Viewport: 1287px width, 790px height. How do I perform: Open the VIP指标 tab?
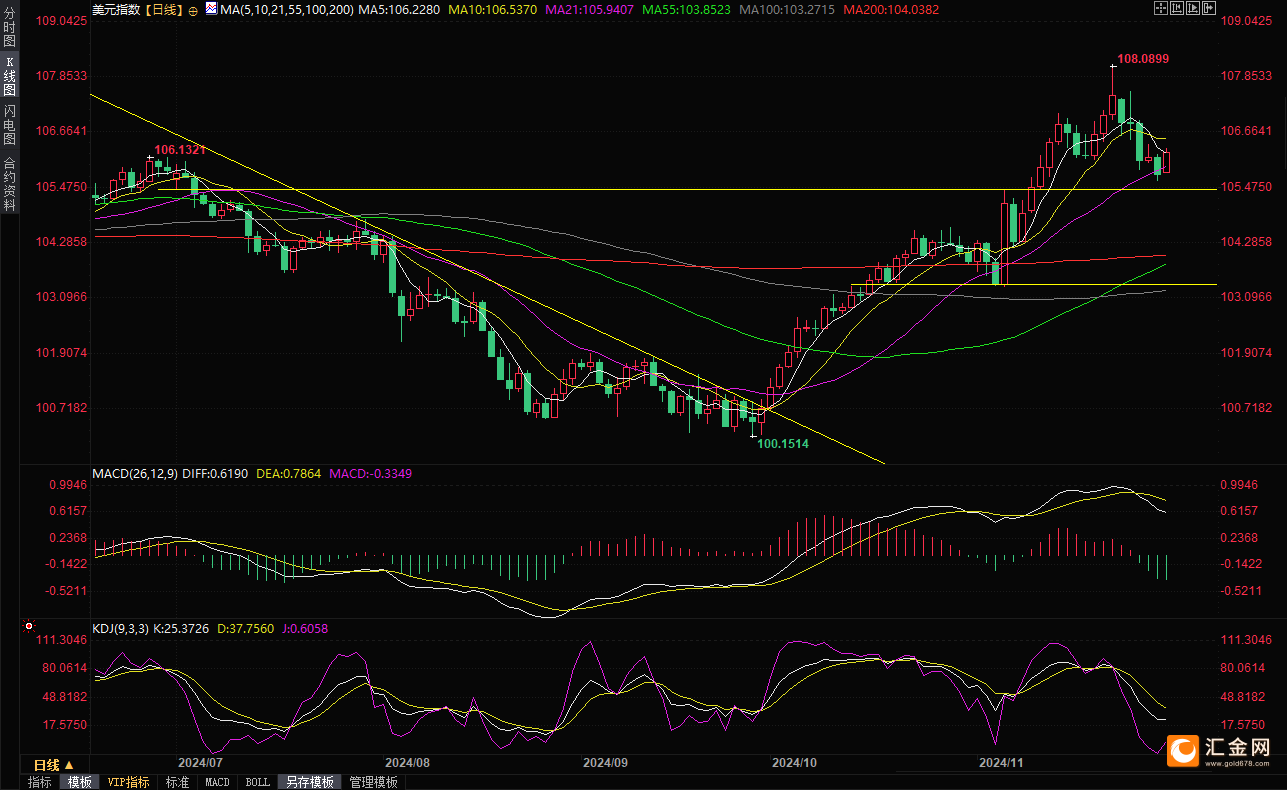pos(128,782)
